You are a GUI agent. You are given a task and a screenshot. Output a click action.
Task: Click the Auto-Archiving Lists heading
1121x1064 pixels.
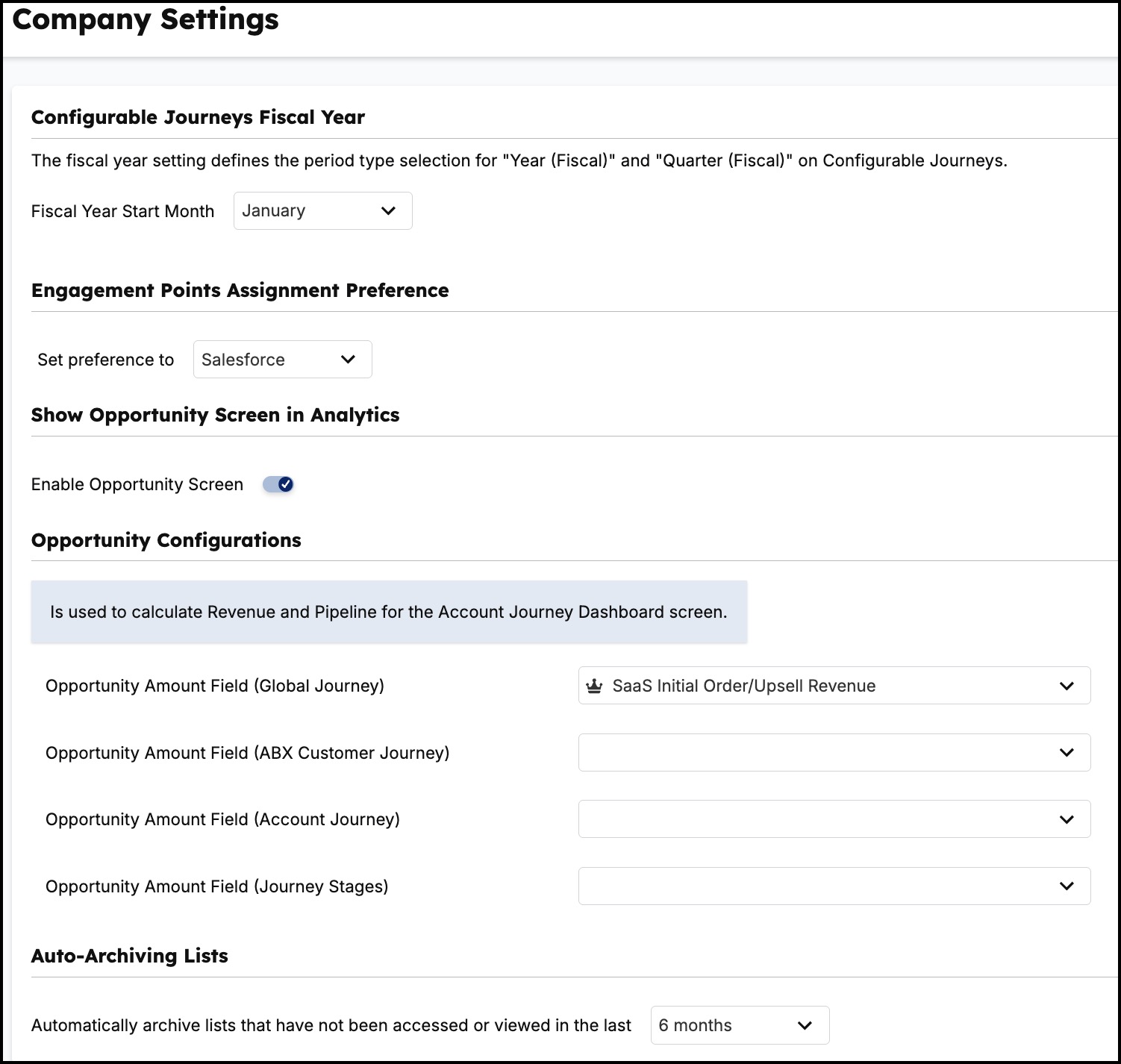click(129, 956)
